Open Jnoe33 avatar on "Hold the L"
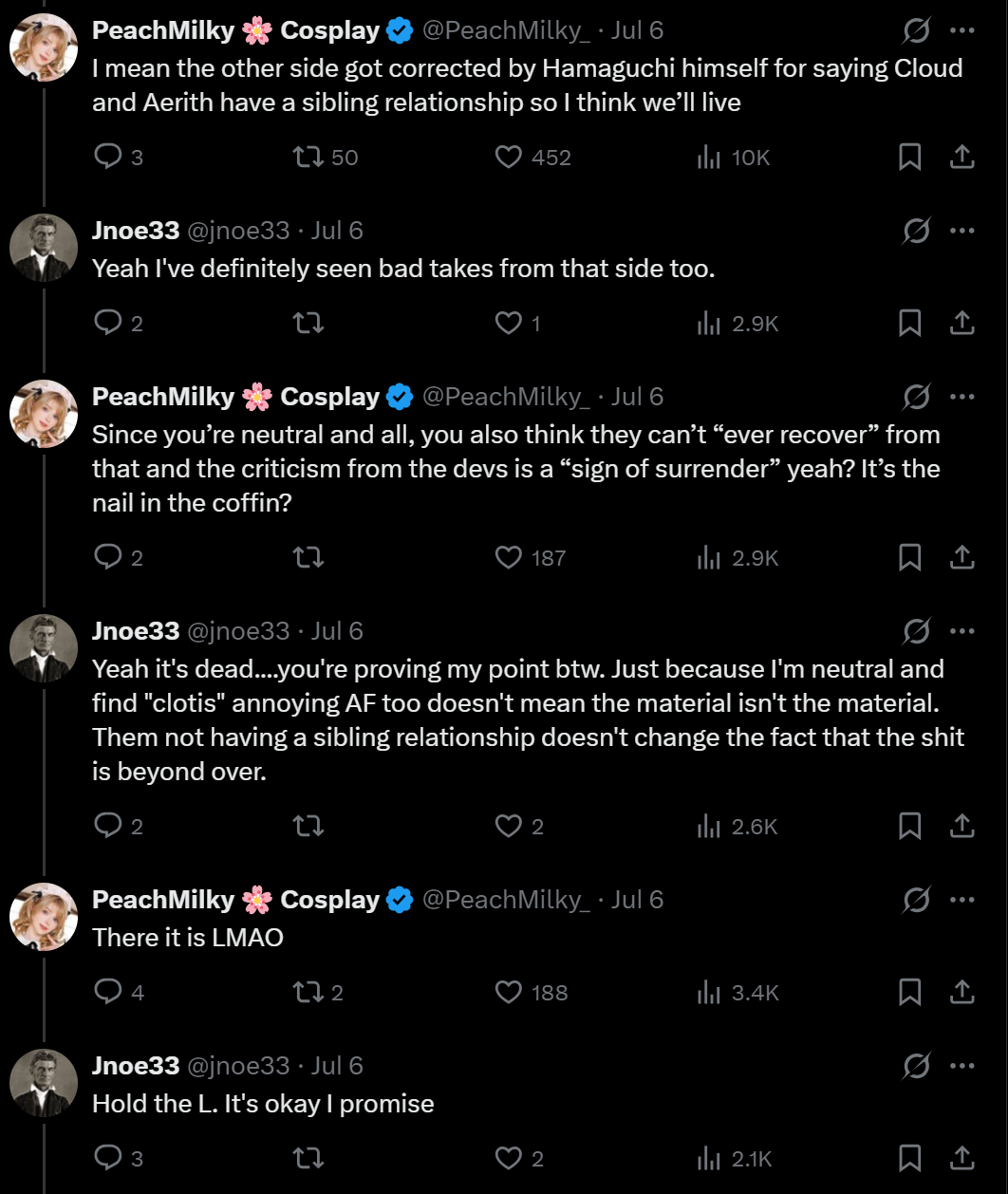This screenshot has width=1008, height=1194. click(44, 1083)
